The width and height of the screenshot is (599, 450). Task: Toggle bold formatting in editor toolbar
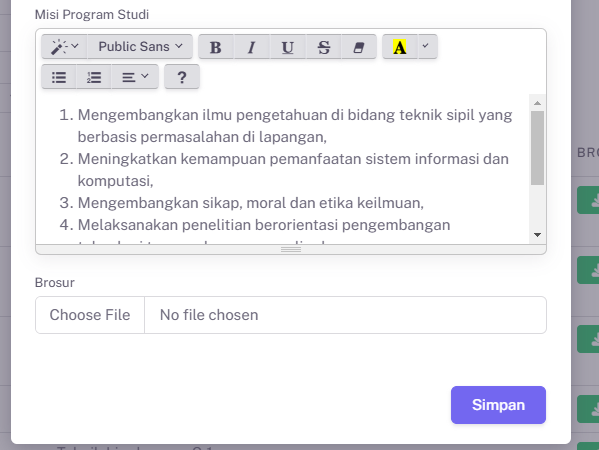216,47
